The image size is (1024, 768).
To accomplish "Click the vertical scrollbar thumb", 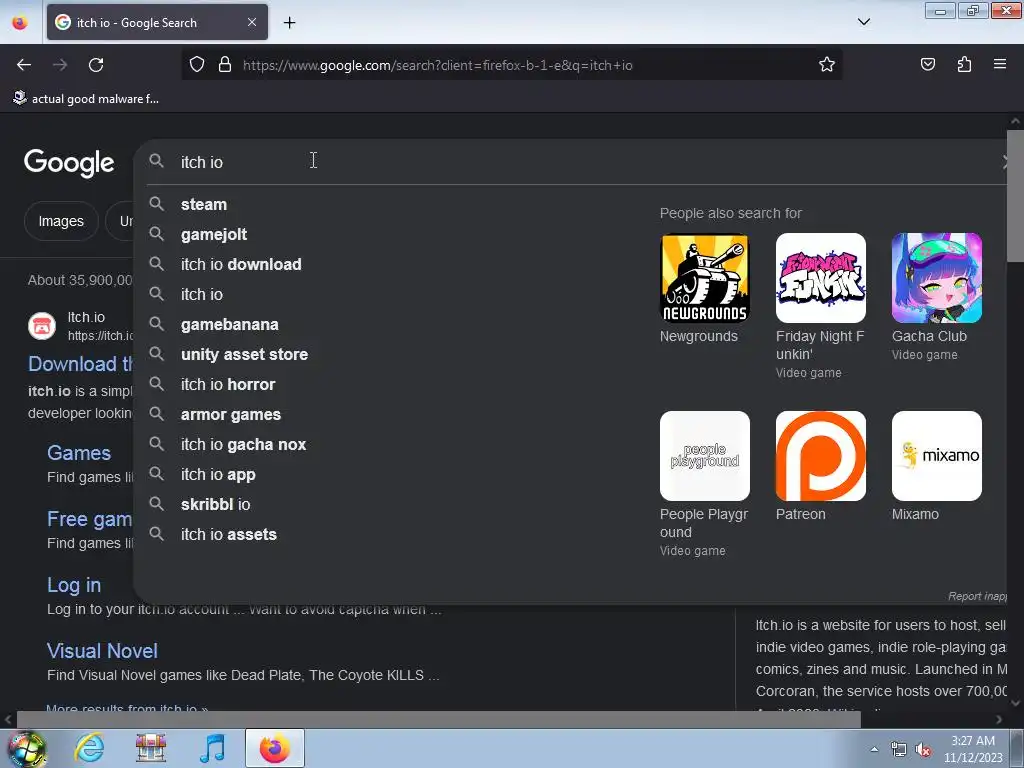I will (x=1015, y=196).
